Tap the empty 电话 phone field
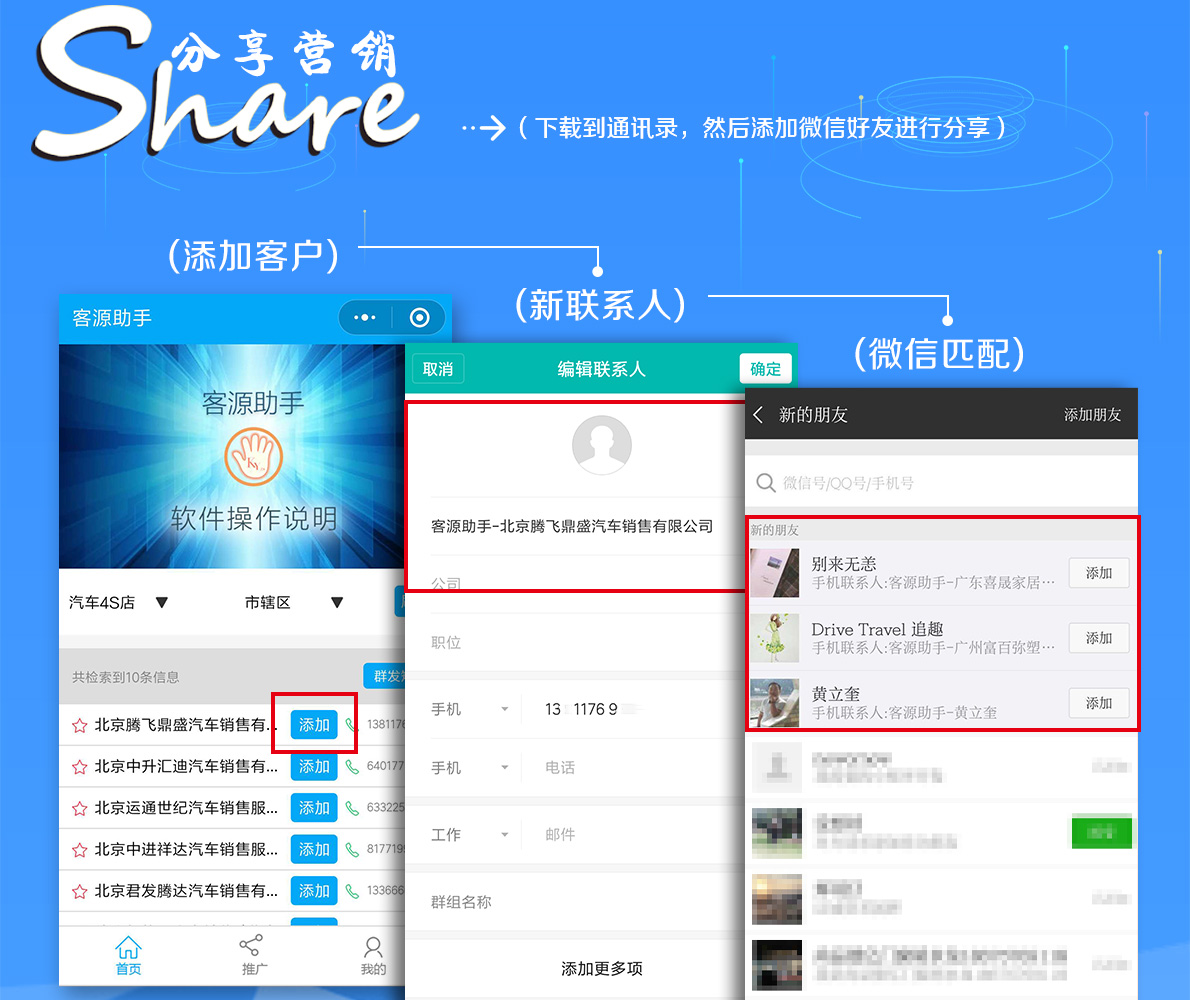 (x=560, y=768)
